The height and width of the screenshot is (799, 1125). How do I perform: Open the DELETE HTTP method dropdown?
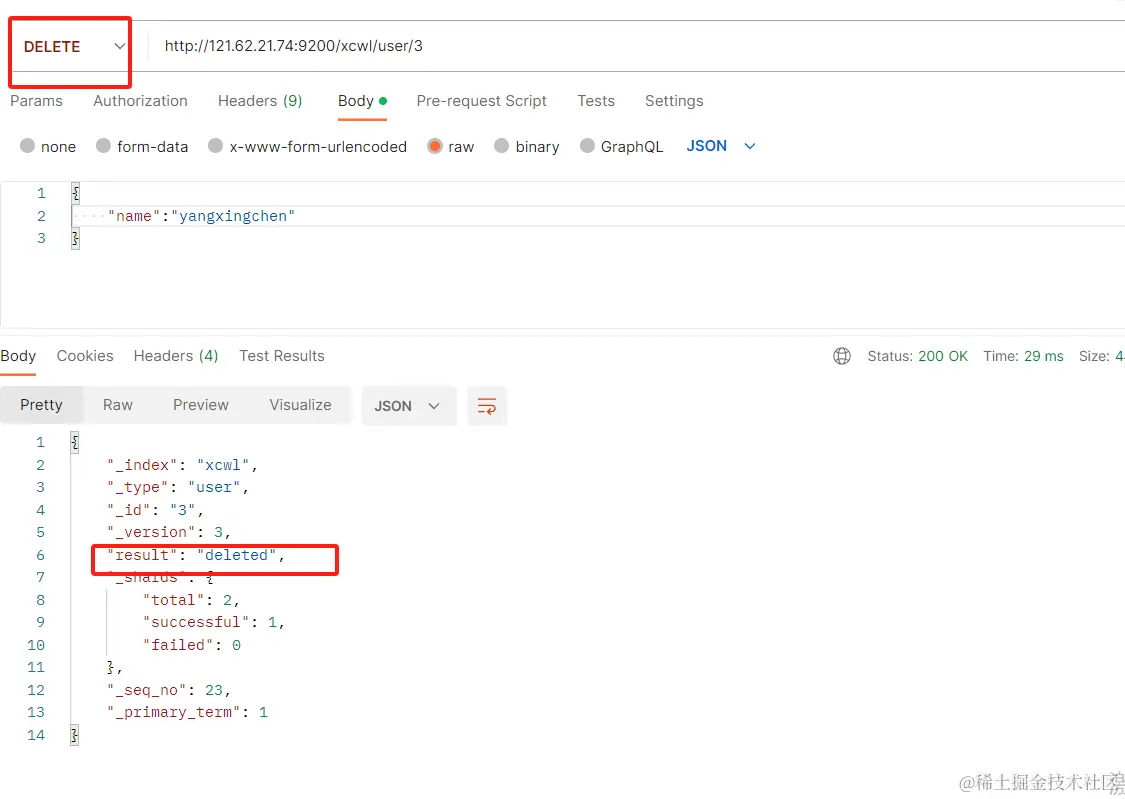pos(74,47)
